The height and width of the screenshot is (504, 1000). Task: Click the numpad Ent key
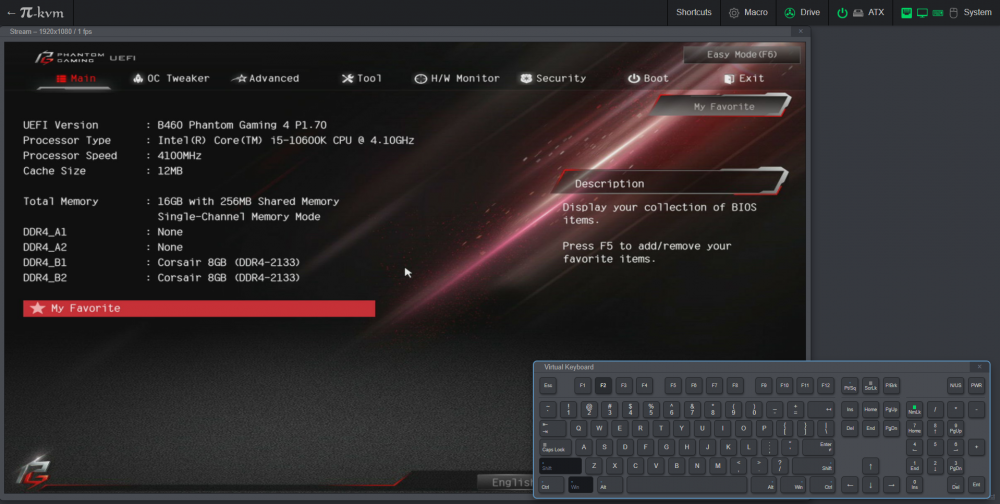point(976,485)
